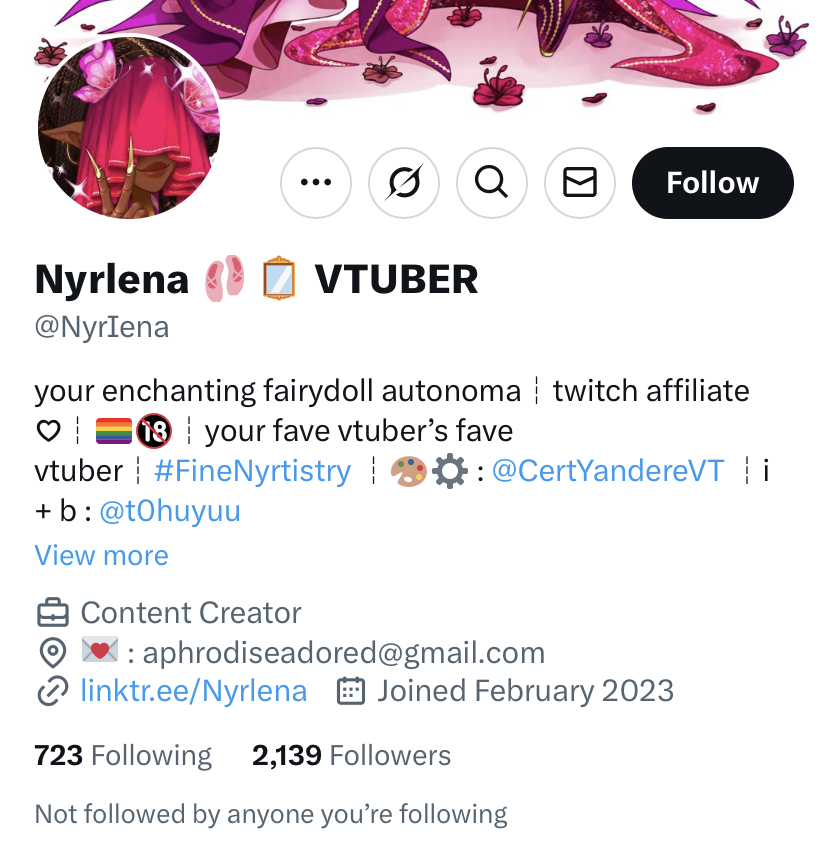This screenshot has width=828, height=863.
Task: Click the @NyrIena username handle
Action: (102, 327)
